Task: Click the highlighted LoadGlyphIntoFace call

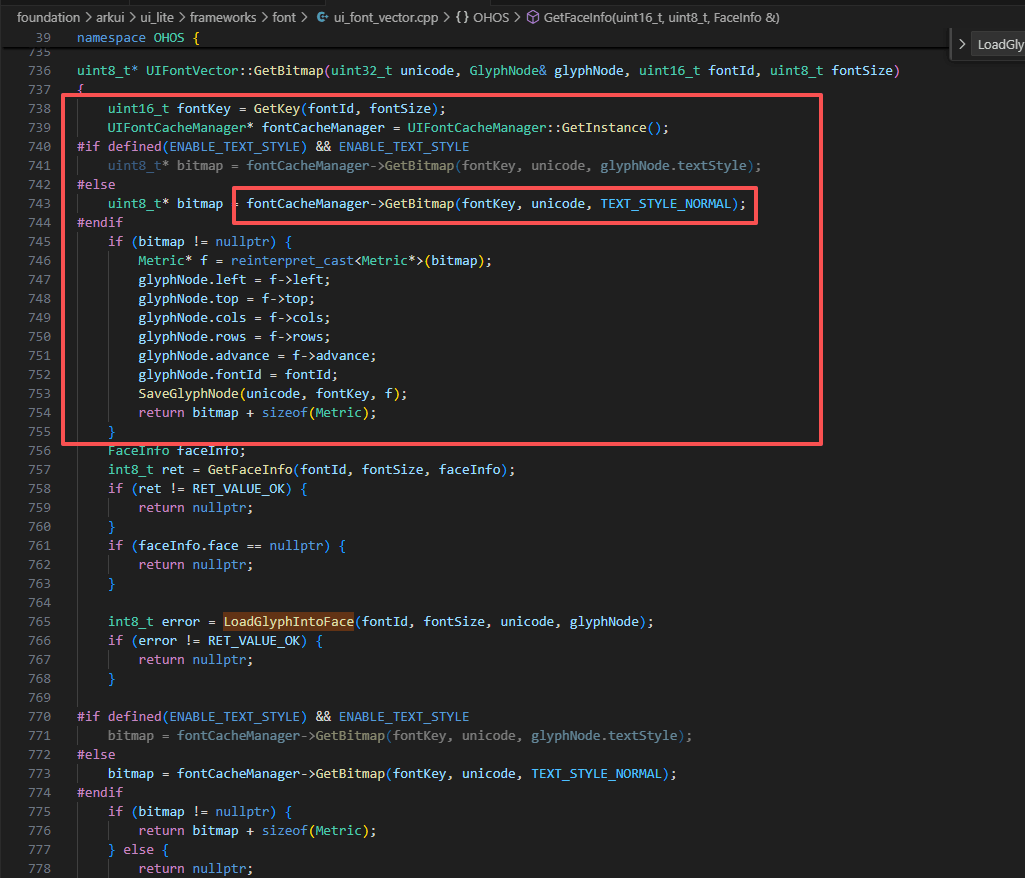Action: 288,621
